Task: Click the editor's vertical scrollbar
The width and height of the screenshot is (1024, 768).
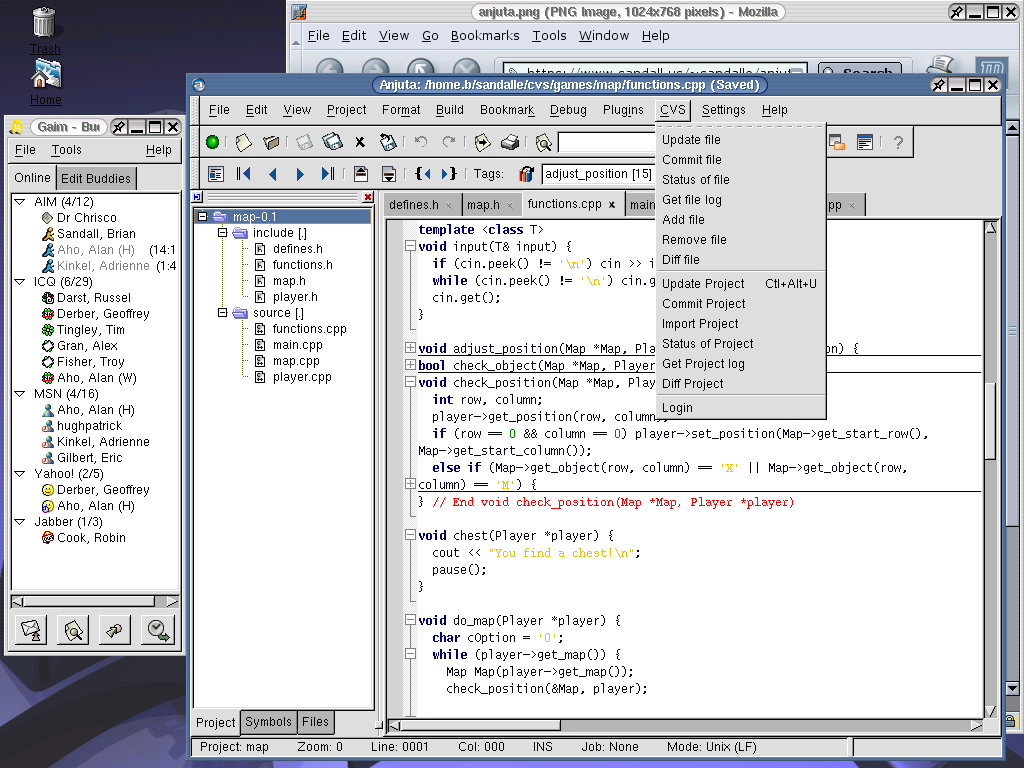Action: 990,420
